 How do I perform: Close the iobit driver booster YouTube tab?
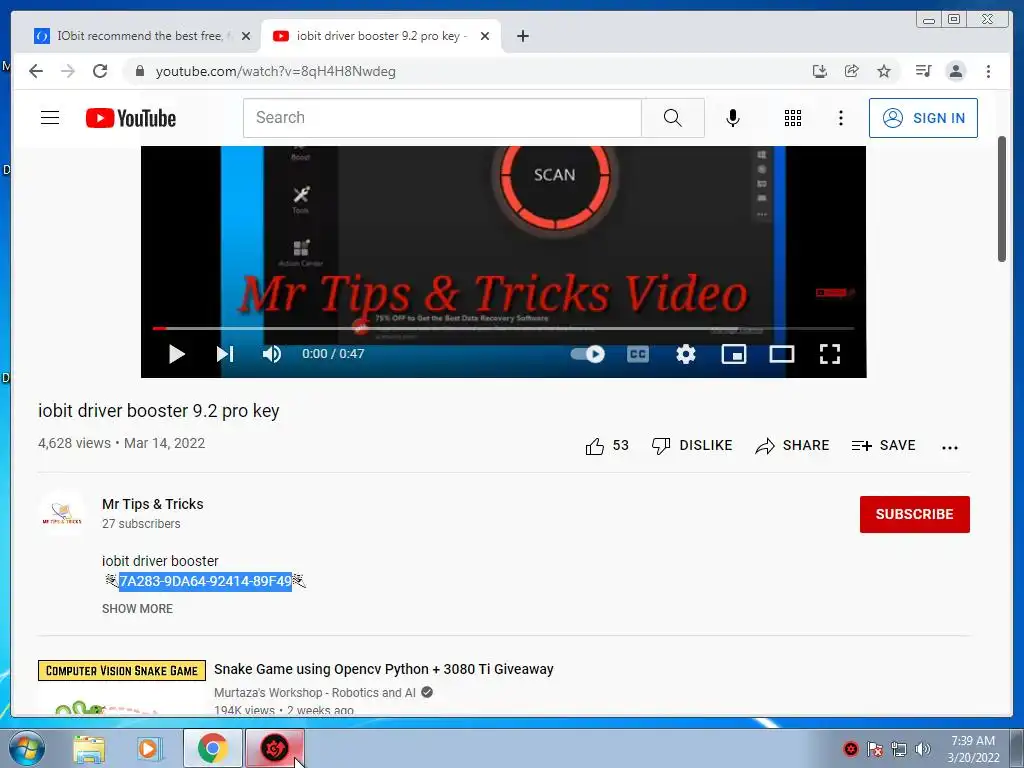485,36
